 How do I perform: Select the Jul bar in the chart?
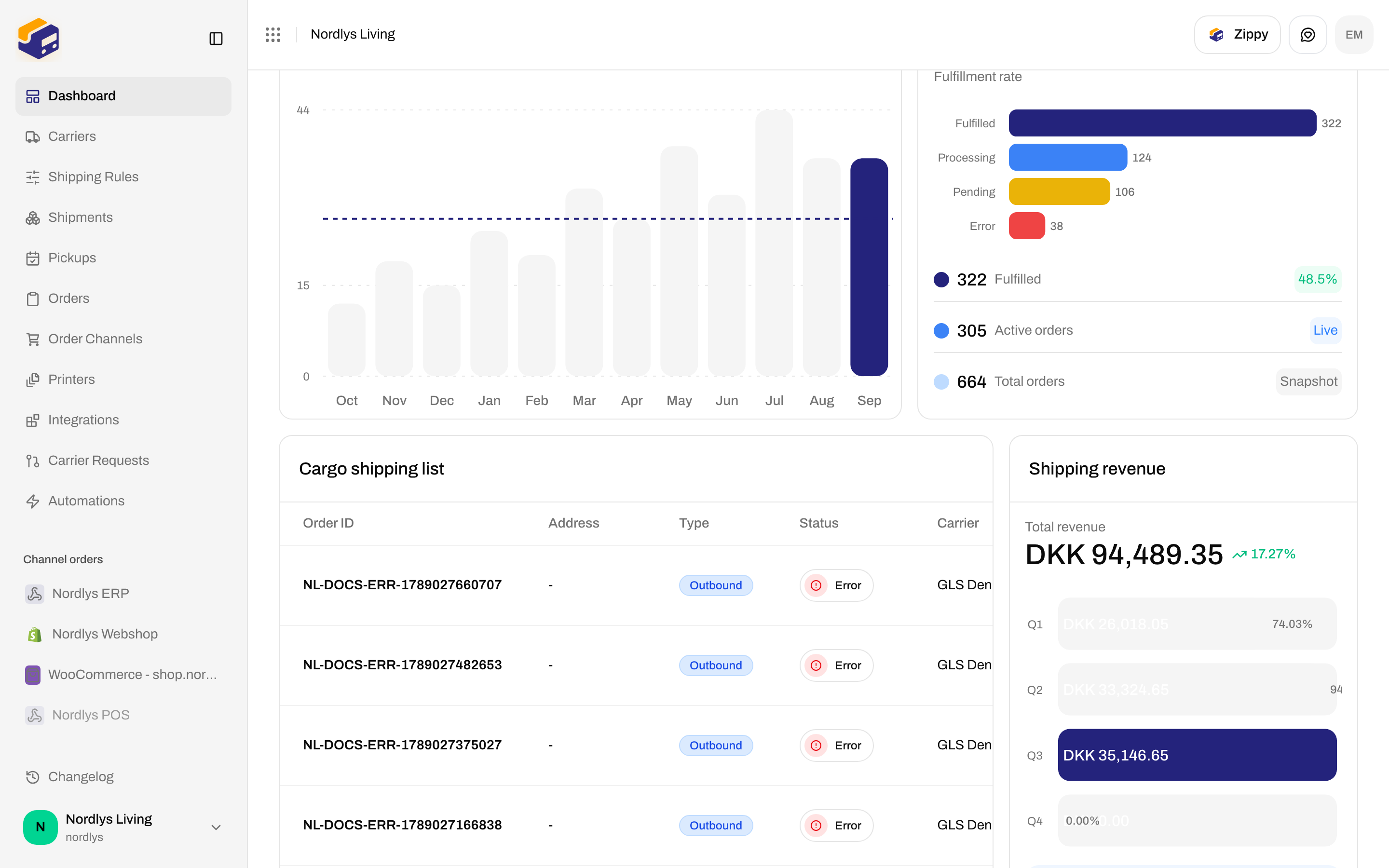coord(774,243)
